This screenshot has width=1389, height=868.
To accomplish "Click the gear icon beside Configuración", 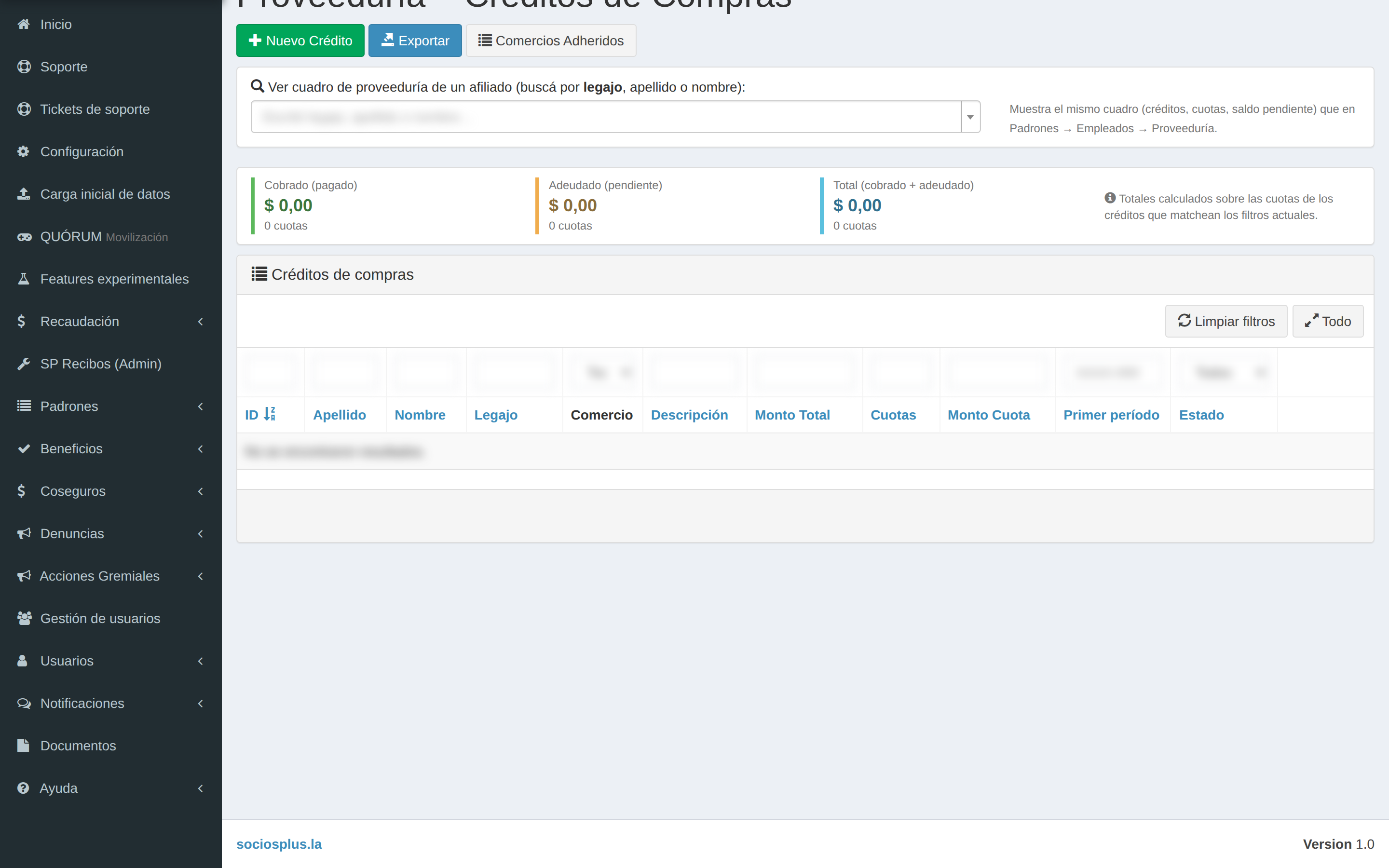I will point(24,151).
